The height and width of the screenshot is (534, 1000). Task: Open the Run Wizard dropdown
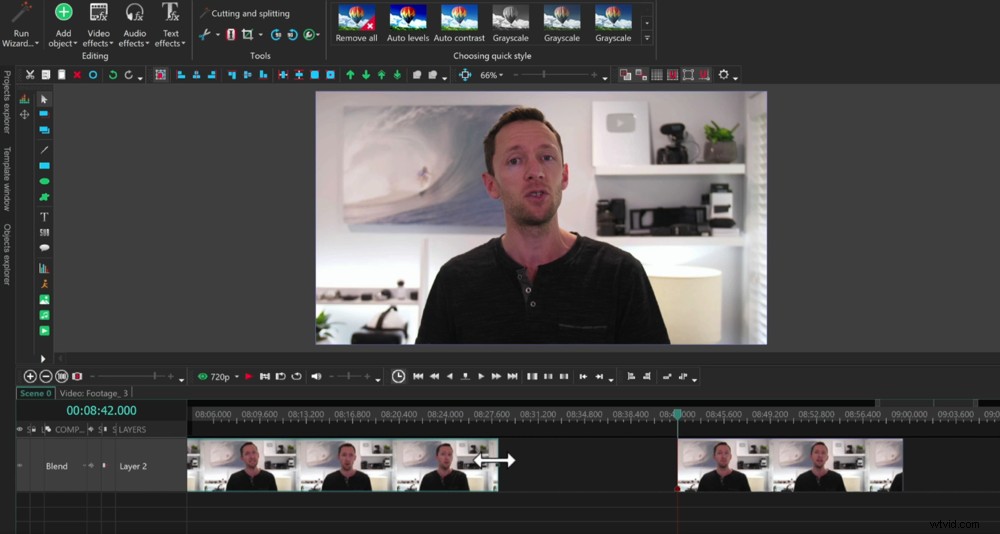coord(20,25)
